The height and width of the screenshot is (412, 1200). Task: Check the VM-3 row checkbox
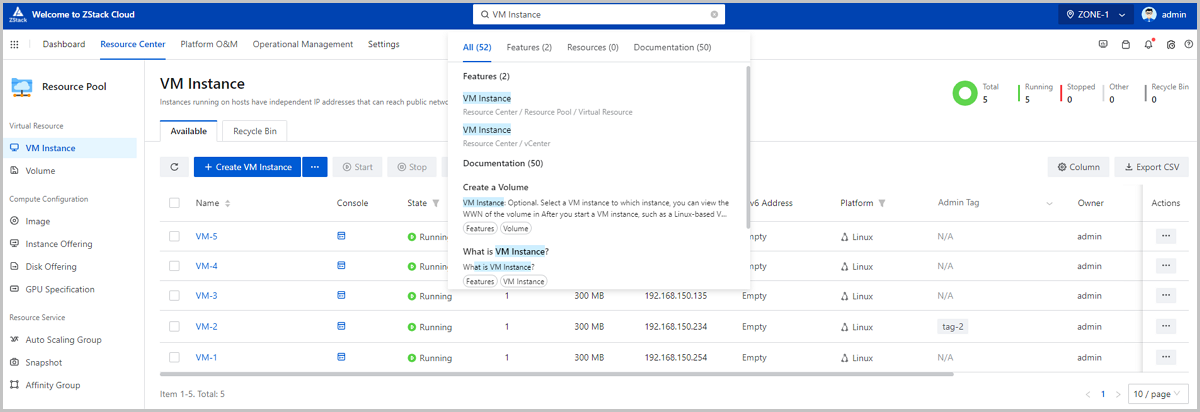click(174, 296)
